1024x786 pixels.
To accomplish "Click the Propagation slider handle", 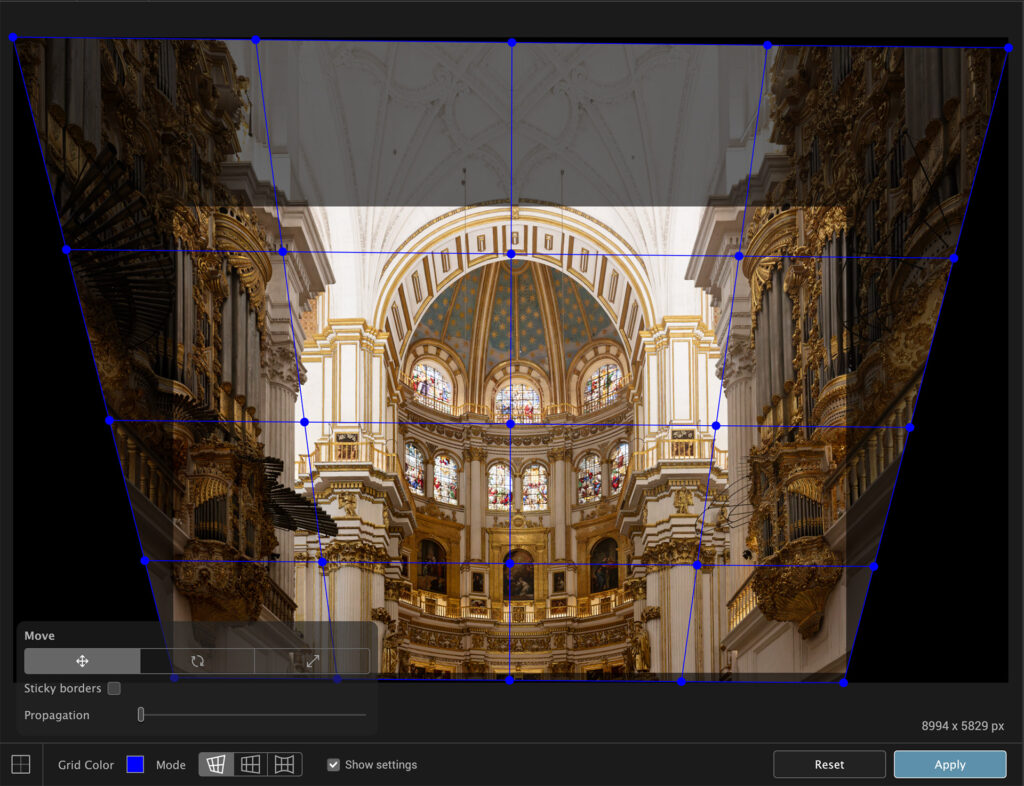I will coord(141,715).
